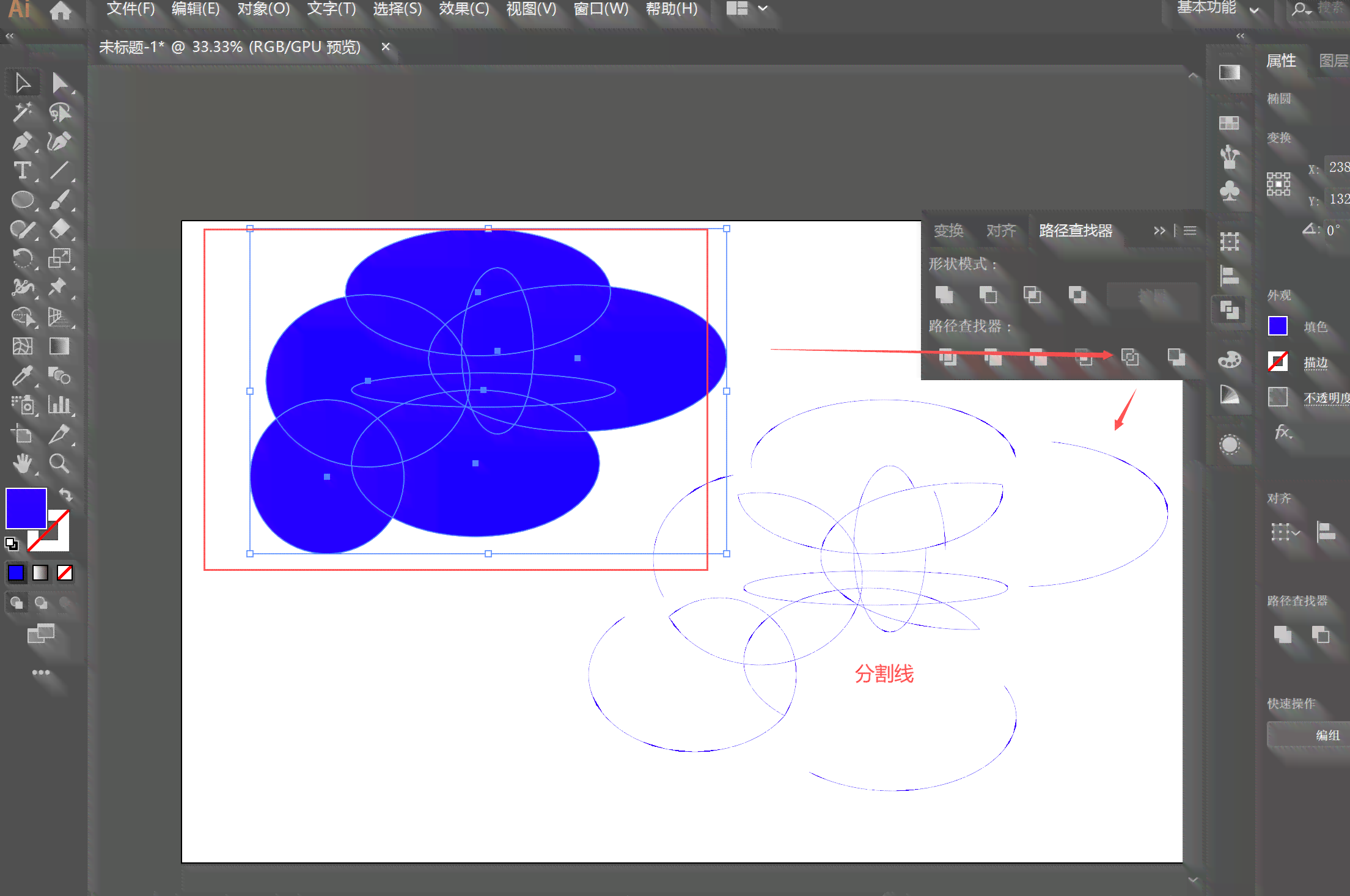Switch to Draw Normal mode
1350x896 pixels.
pos(17,603)
